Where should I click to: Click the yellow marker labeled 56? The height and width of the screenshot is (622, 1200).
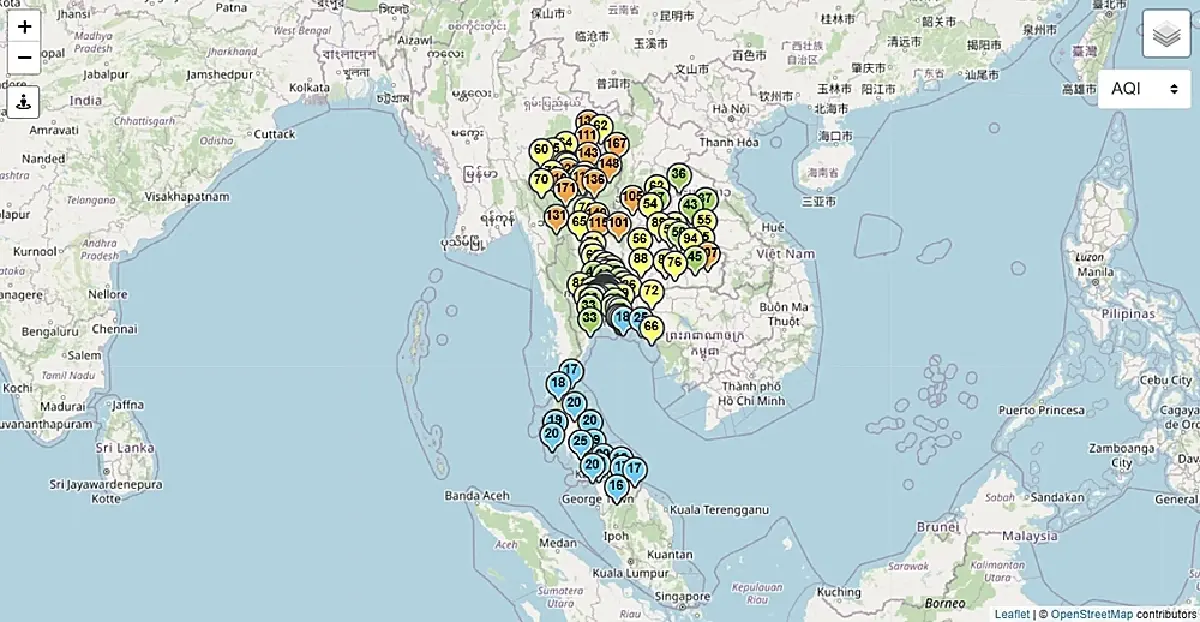tap(640, 240)
